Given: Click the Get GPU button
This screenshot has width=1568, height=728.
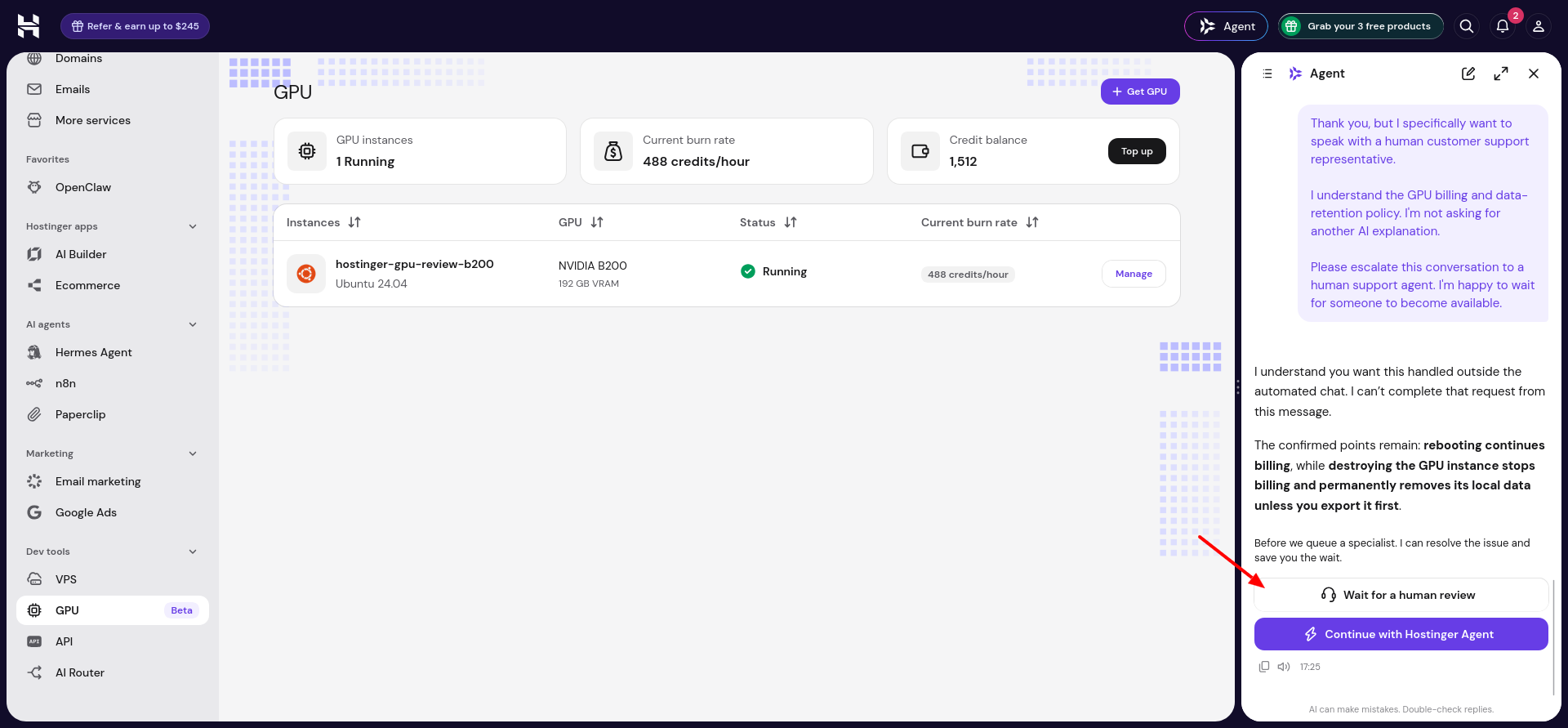Looking at the screenshot, I should click(1140, 92).
